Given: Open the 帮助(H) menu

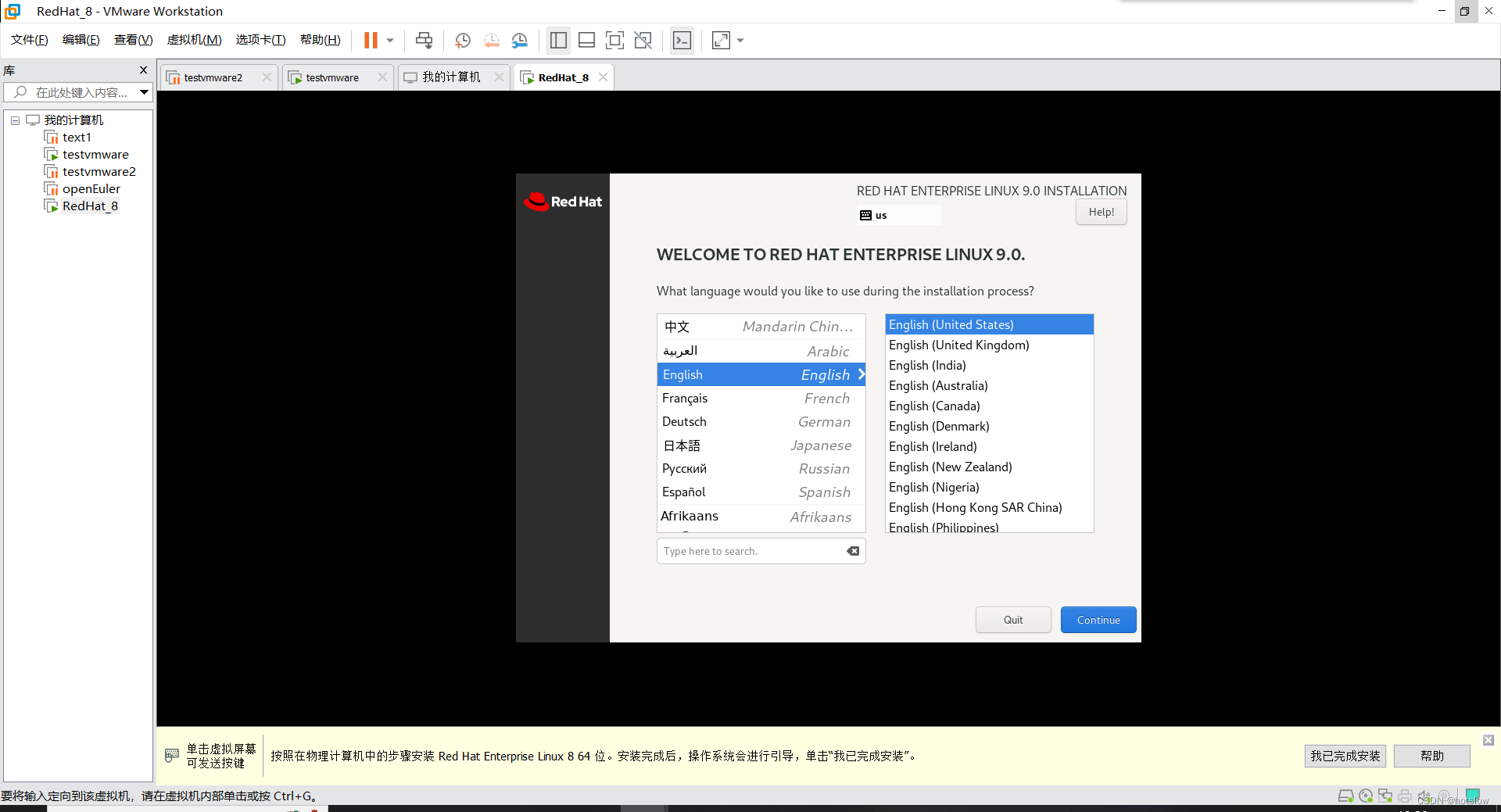Looking at the screenshot, I should 321,40.
